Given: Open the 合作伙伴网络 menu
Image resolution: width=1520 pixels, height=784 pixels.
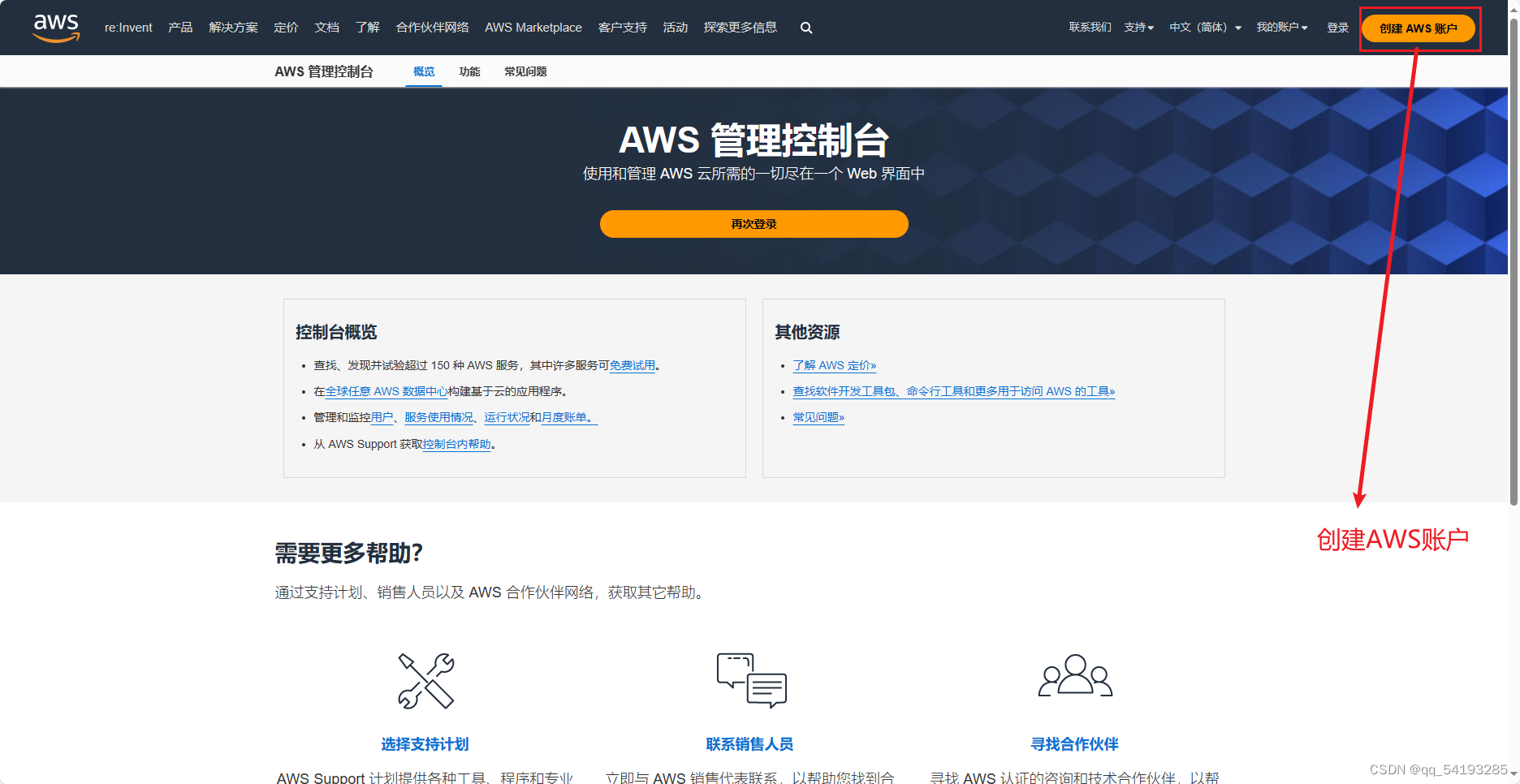Looking at the screenshot, I should click(x=432, y=28).
